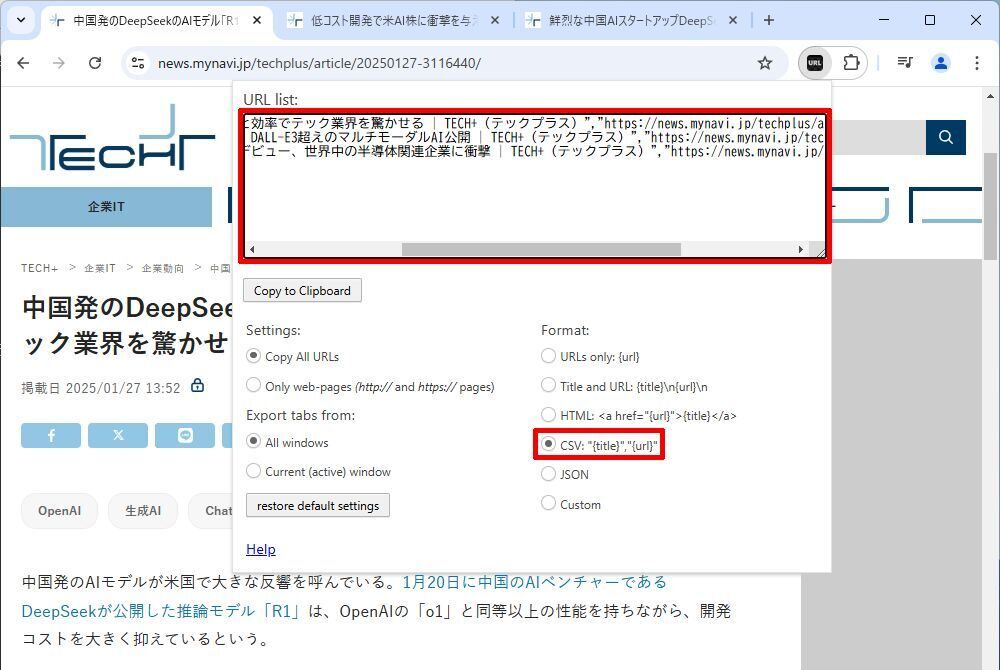This screenshot has height=670, width=1000.
Task: Choose CSV title,url format
Action: coord(548,444)
